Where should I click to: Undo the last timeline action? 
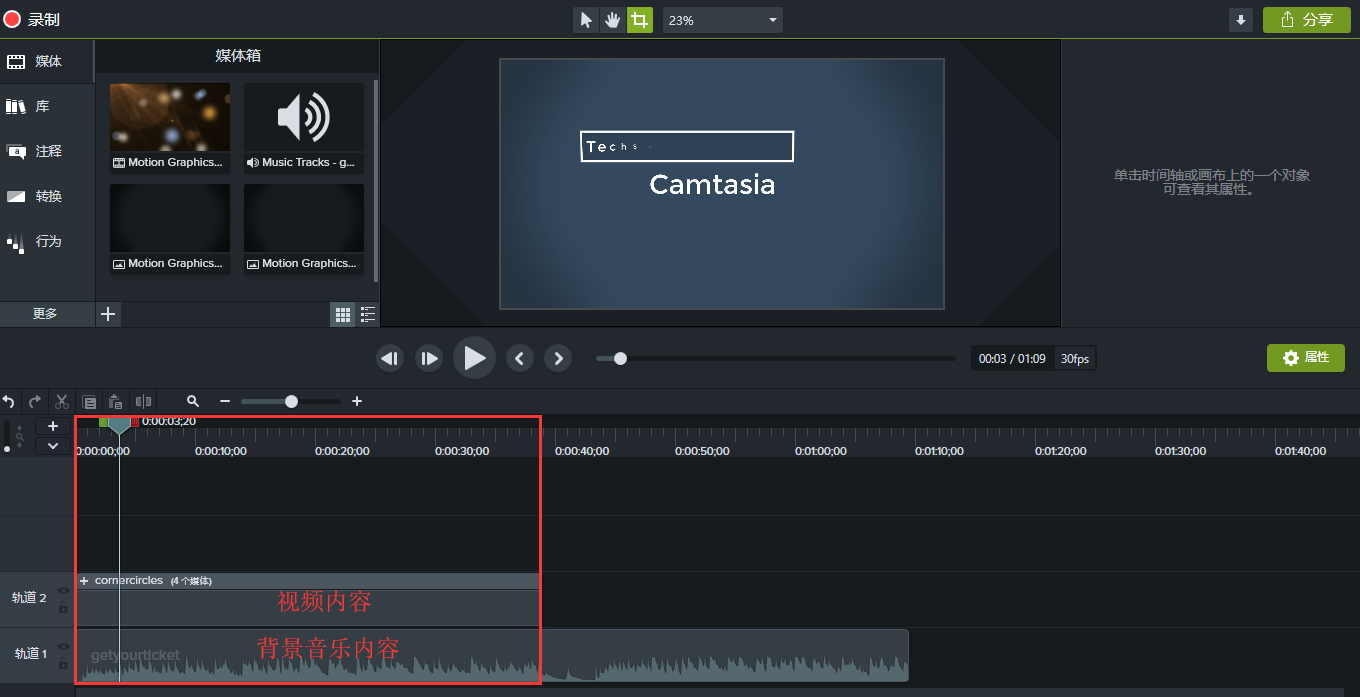coord(9,402)
